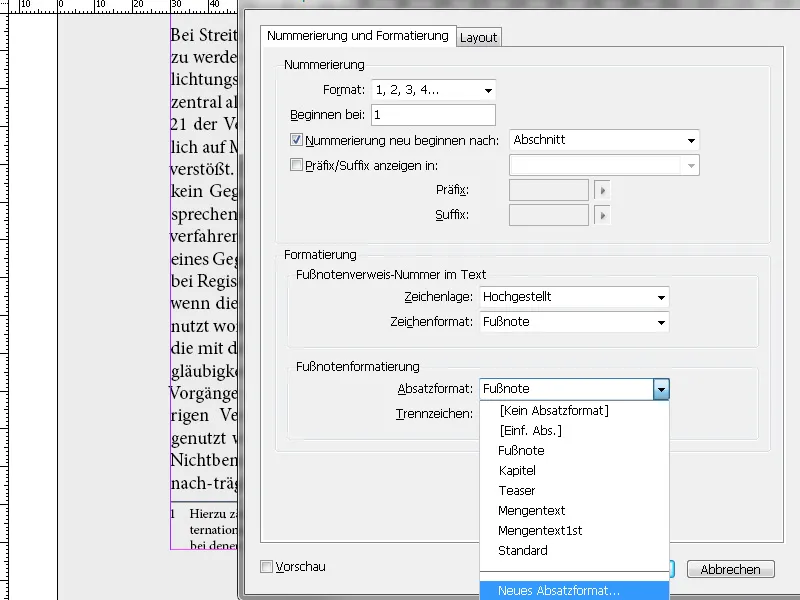Enable Präfix/Suffix anzeigen in
Screen dimensions: 800x600
(x=297, y=164)
